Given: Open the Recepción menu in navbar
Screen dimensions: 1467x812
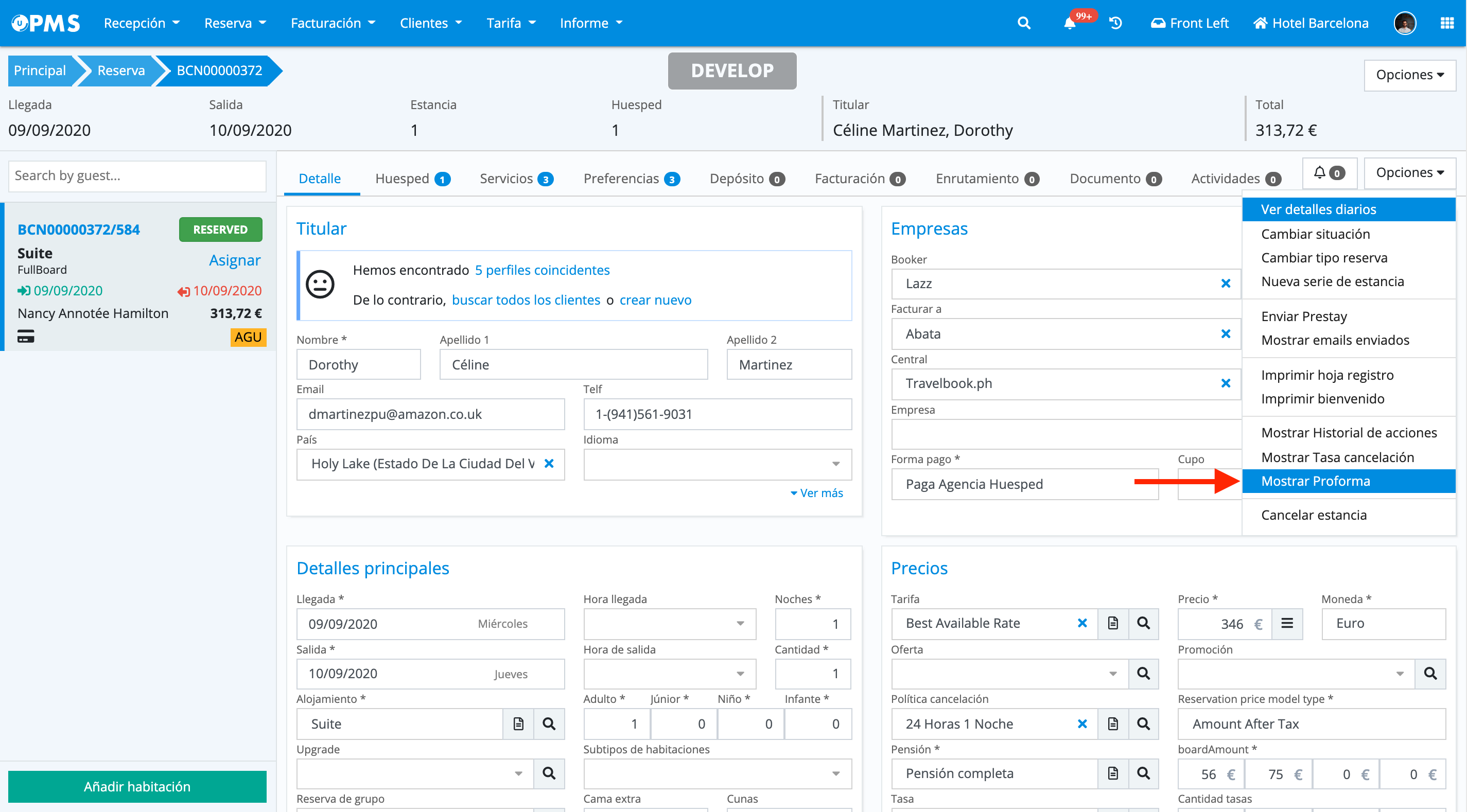Looking at the screenshot, I should (x=141, y=23).
